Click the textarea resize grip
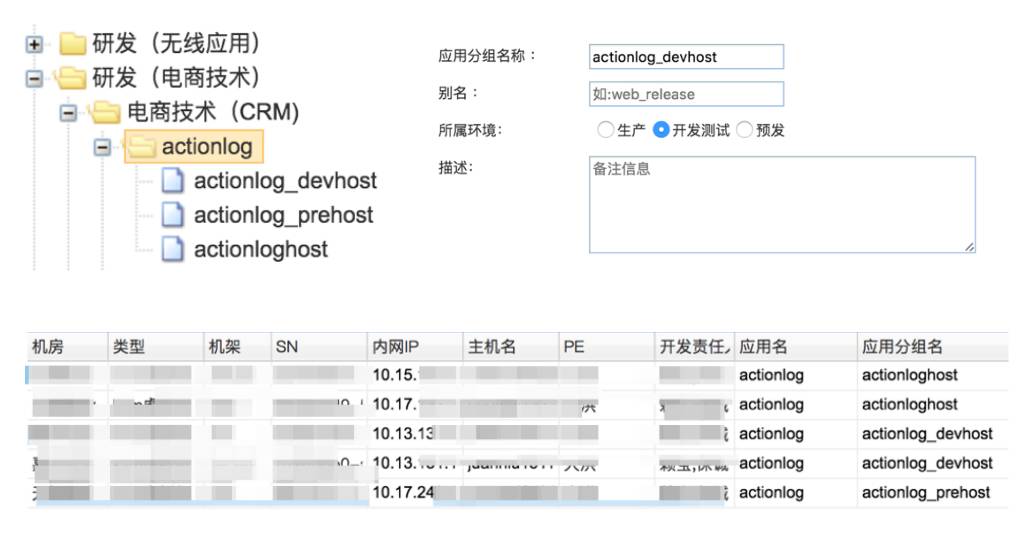 [969, 246]
